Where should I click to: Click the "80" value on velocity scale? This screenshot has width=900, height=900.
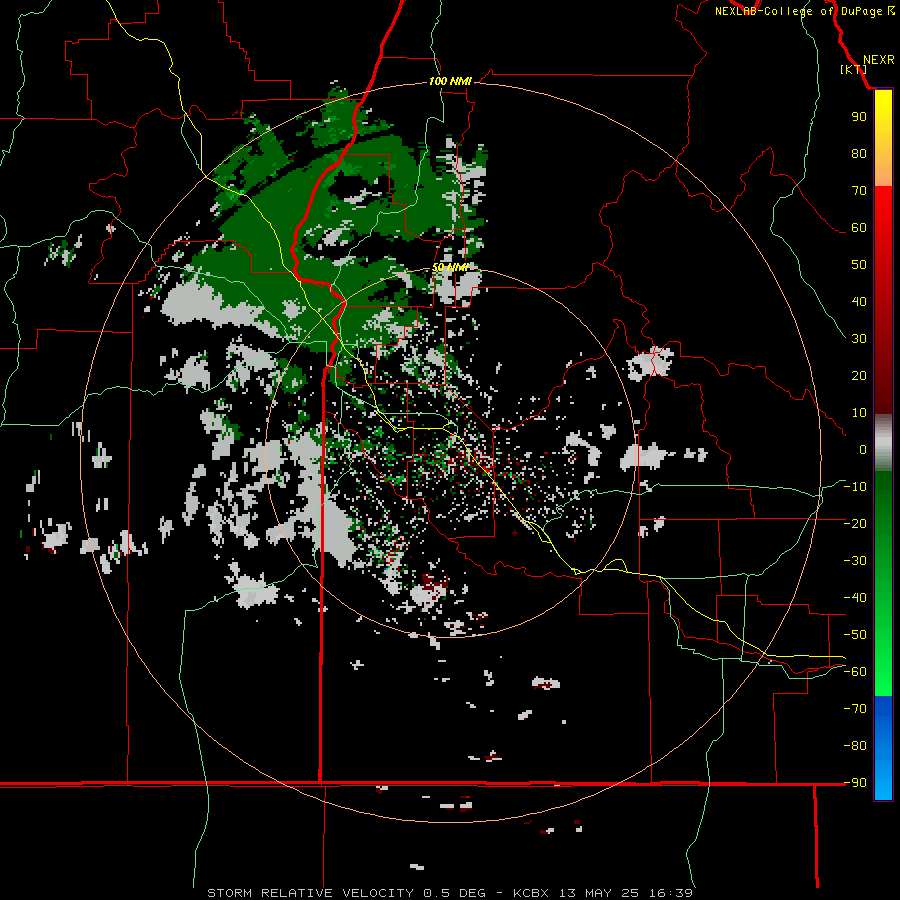(x=859, y=153)
